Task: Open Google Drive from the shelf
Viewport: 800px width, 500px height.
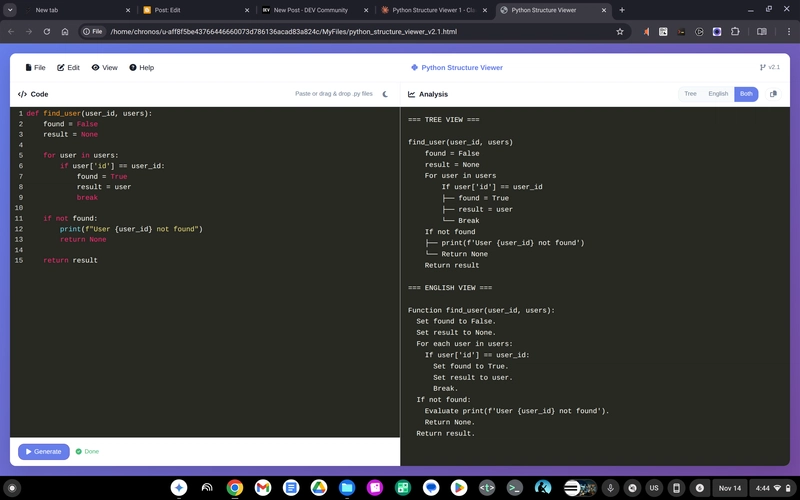Action: coord(318,488)
